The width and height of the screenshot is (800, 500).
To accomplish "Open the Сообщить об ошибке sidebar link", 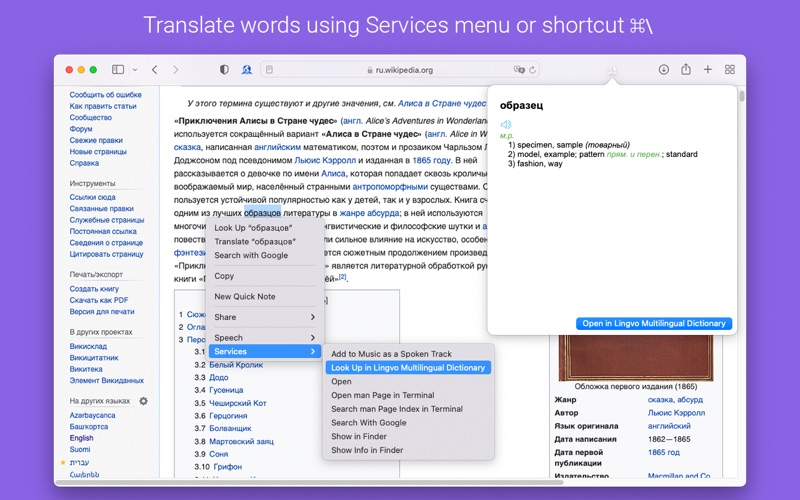I will pos(106,94).
